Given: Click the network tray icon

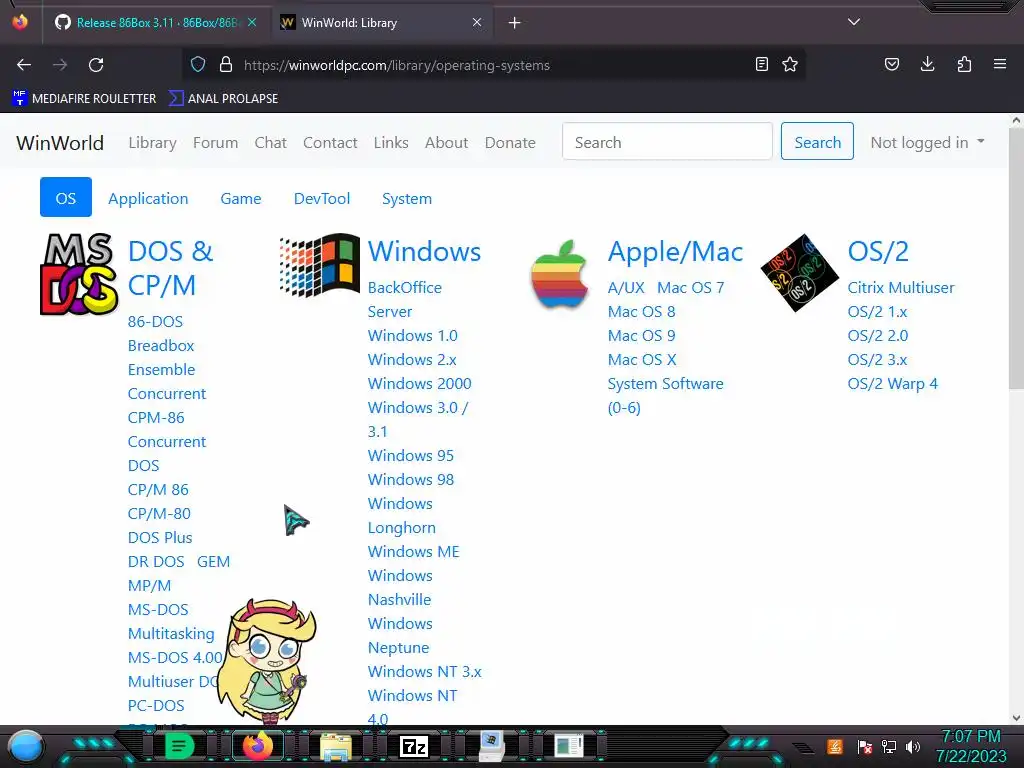Looking at the screenshot, I should (x=889, y=746).
